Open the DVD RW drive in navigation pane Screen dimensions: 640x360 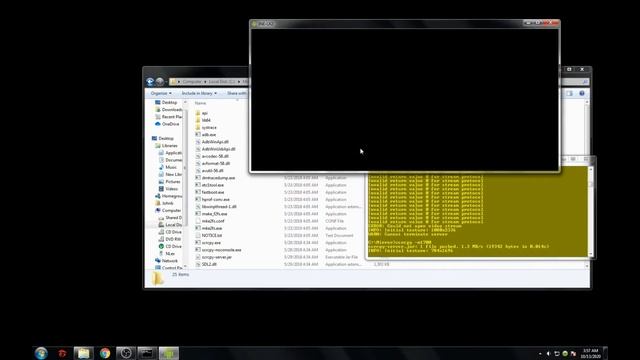(173, 239)
